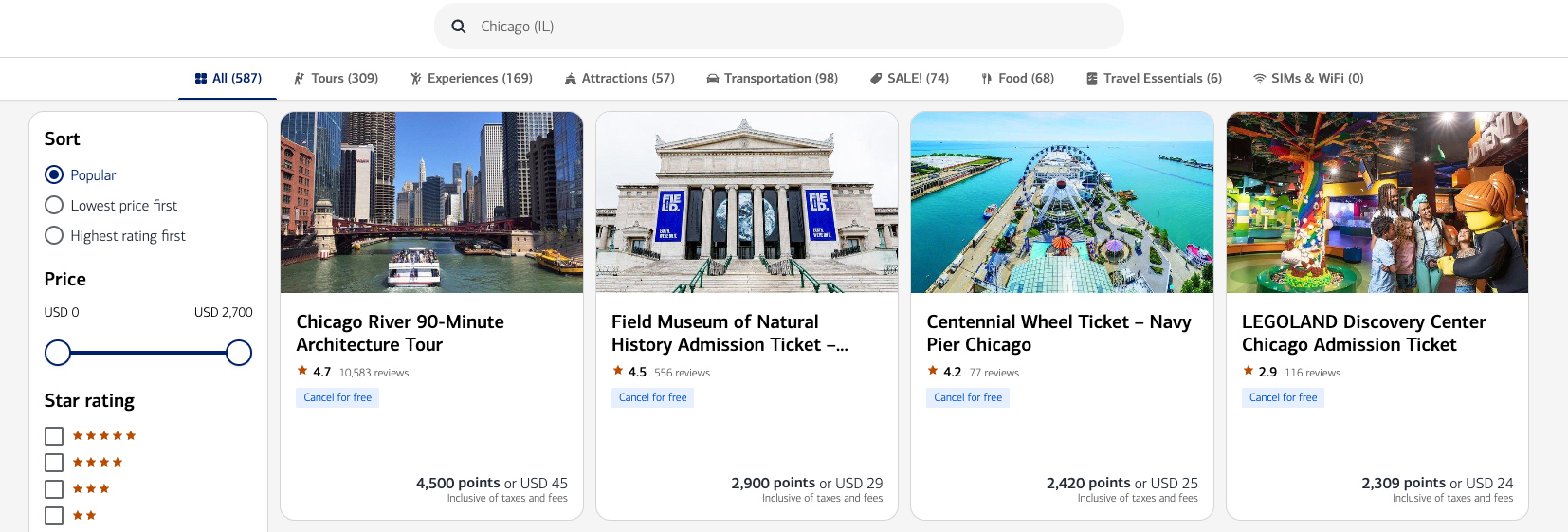The height and width of the screenshot is (532, 1568).
Task: Open Field Museum of Natural History ticket title
Action: point(729,334)
